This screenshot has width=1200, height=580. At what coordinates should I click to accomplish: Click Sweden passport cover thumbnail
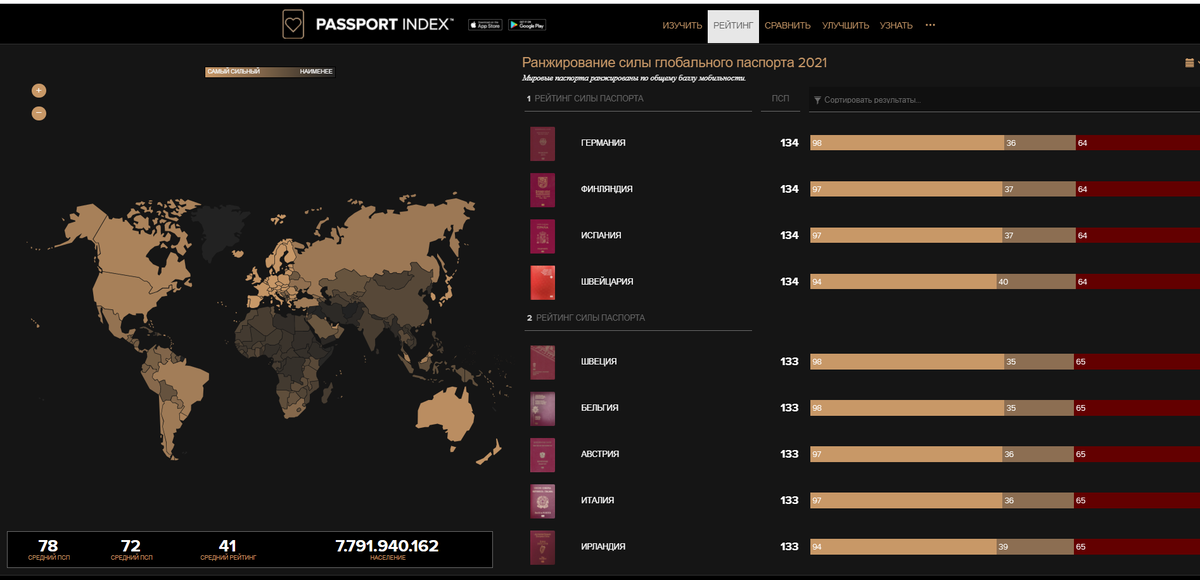point(542,362)
